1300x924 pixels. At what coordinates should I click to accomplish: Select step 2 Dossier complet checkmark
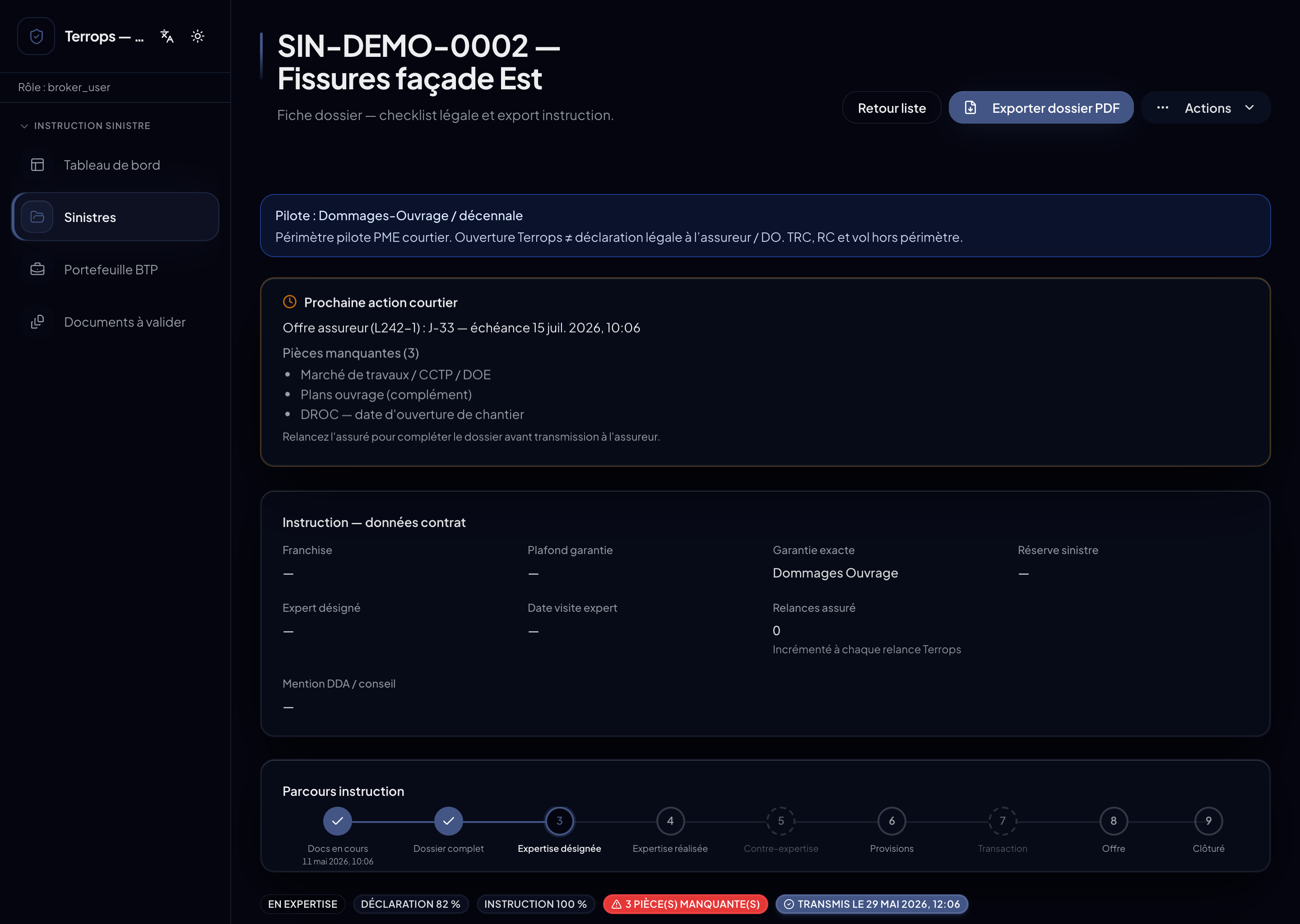point(449,821)
